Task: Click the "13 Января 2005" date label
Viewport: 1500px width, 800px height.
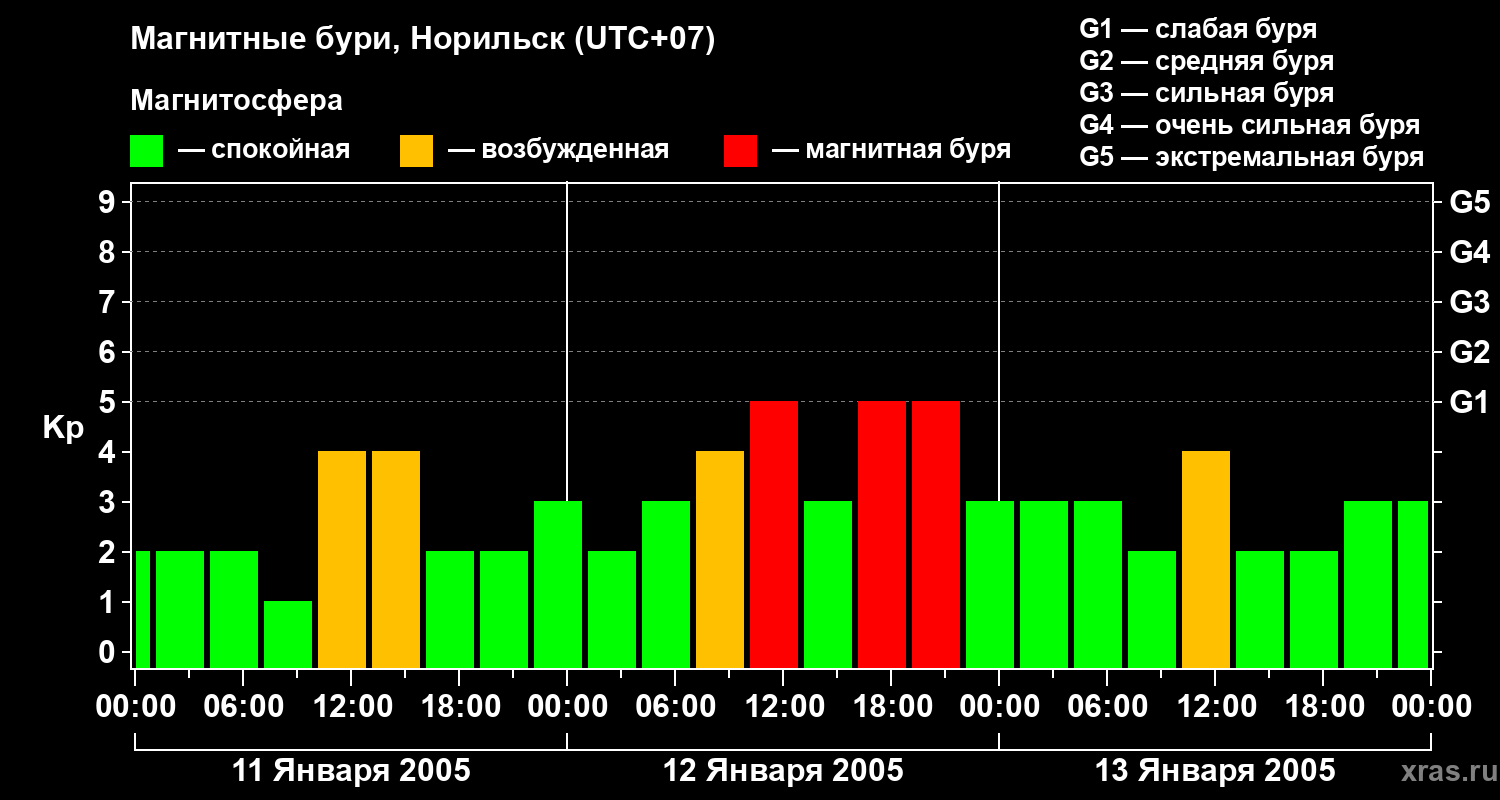Action: [x=1215, y=771]
